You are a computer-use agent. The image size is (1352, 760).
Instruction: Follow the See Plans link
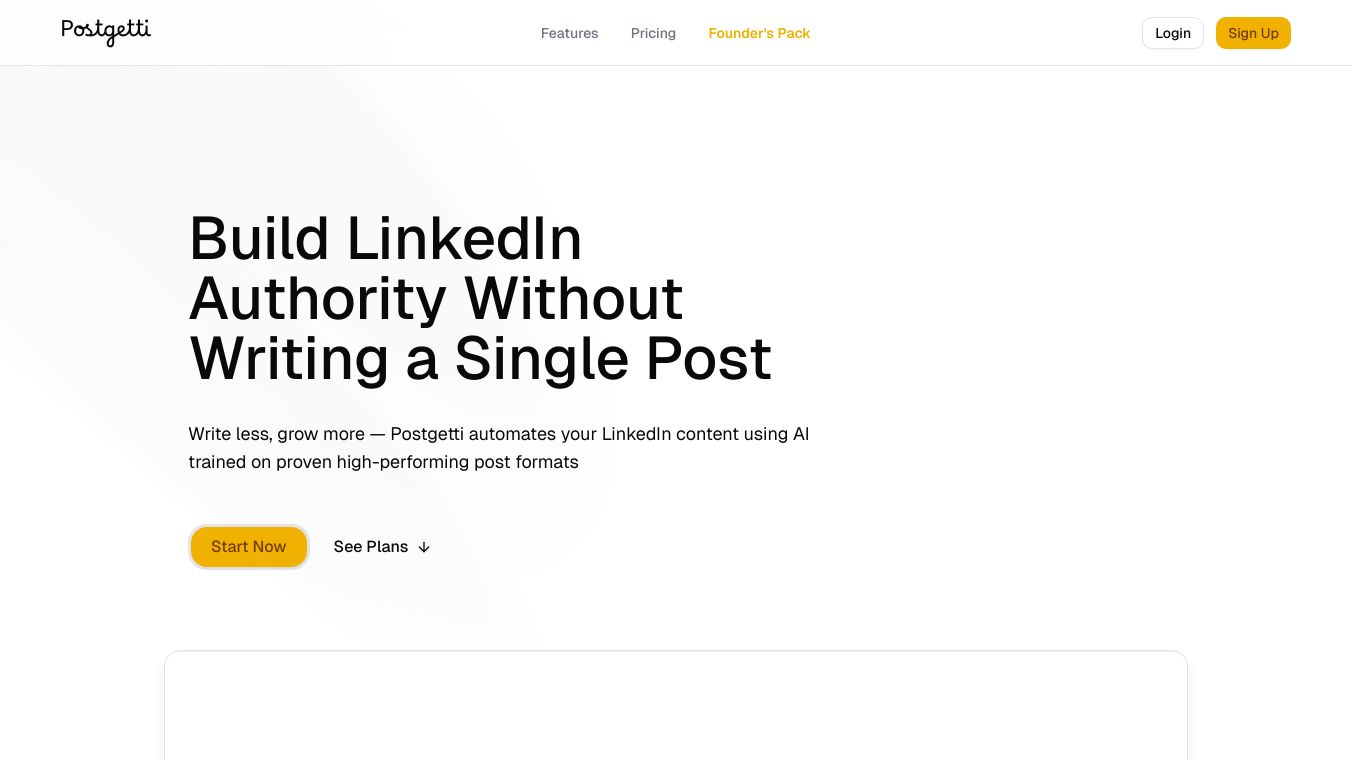(x=371, y=547)
